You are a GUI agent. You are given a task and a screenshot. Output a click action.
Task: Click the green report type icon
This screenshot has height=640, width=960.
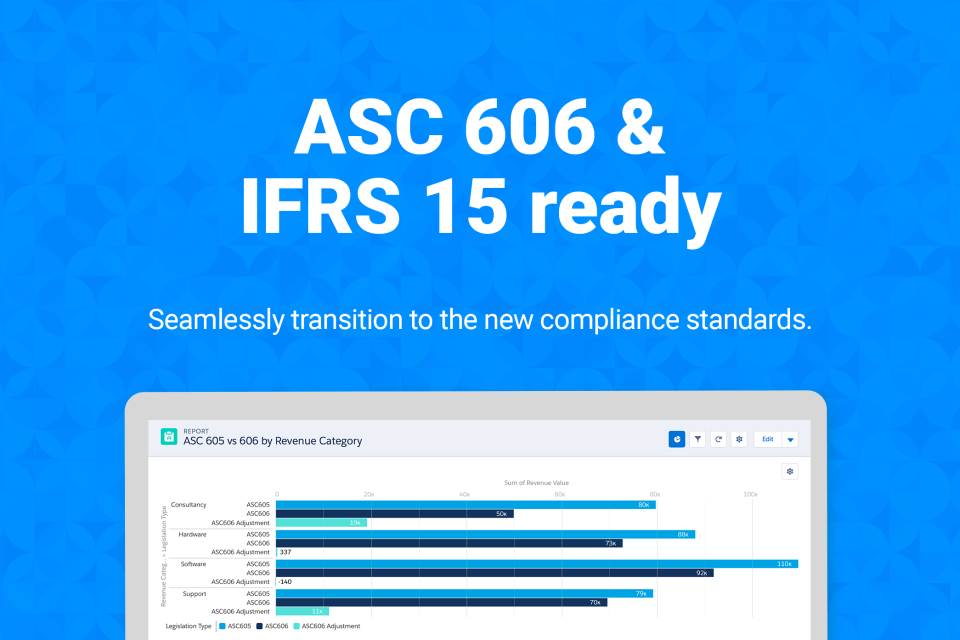167,437
